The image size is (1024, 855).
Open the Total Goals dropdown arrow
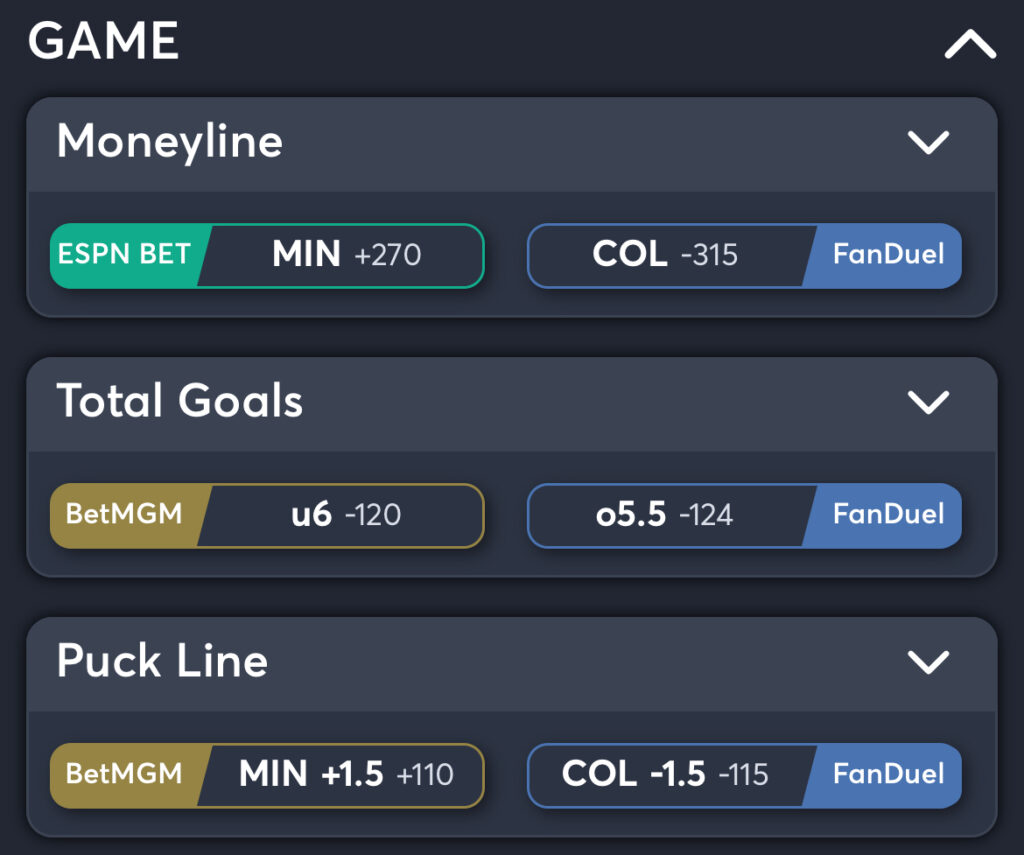click(x=928, y=403)
